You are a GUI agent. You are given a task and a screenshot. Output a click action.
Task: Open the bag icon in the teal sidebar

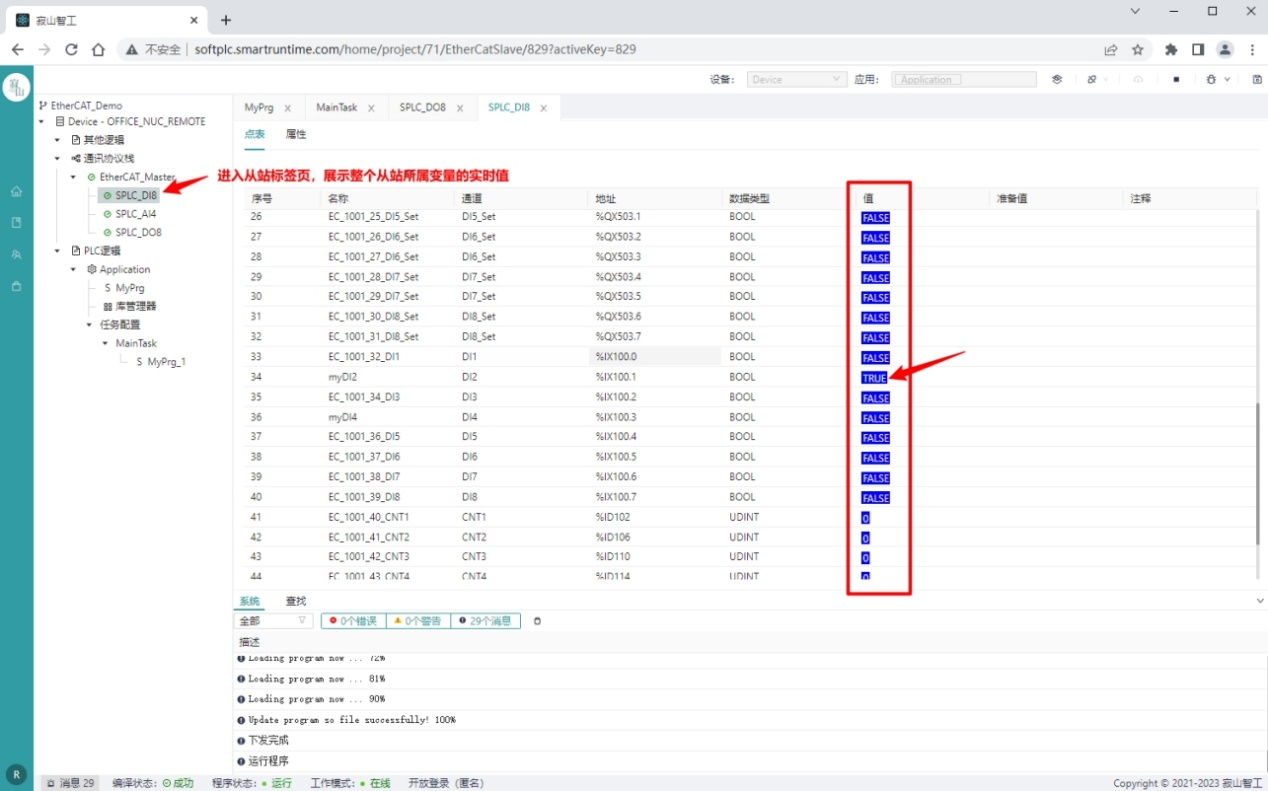pyautogui.click(x=16, y=286)
